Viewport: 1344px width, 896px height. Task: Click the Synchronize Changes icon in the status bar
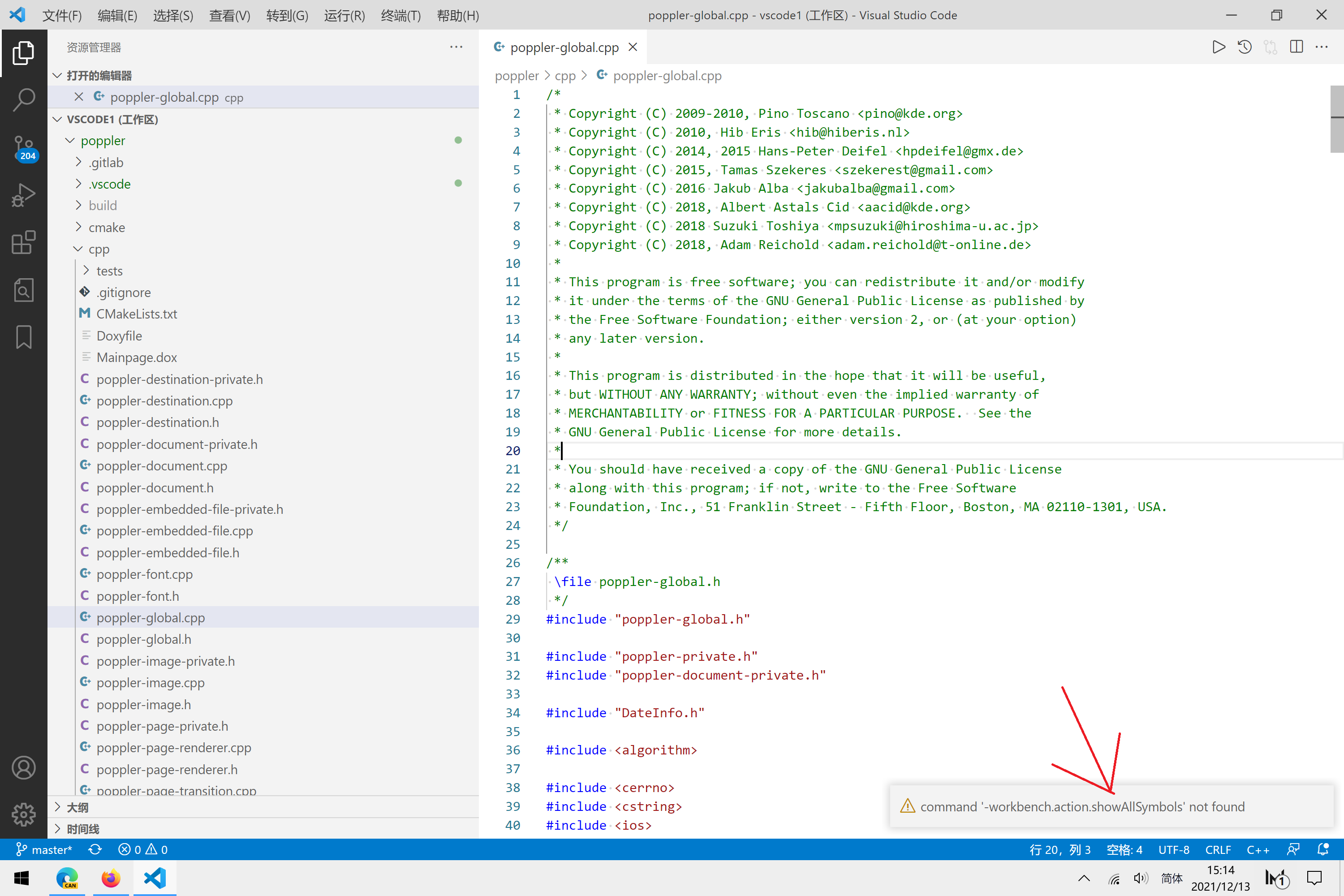tap(95, 850)
